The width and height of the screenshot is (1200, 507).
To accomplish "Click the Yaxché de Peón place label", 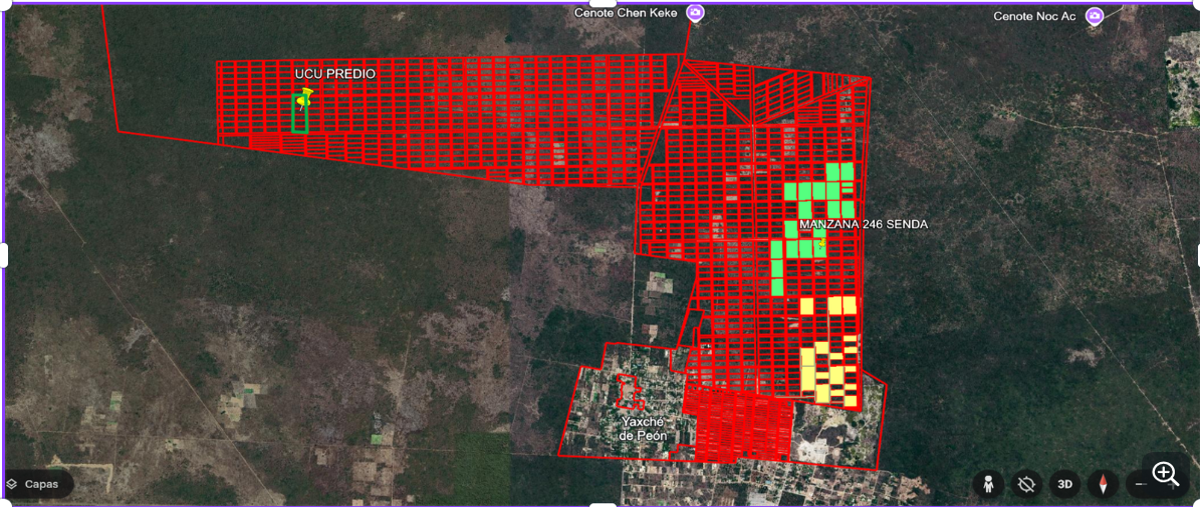I will point(642,429).
